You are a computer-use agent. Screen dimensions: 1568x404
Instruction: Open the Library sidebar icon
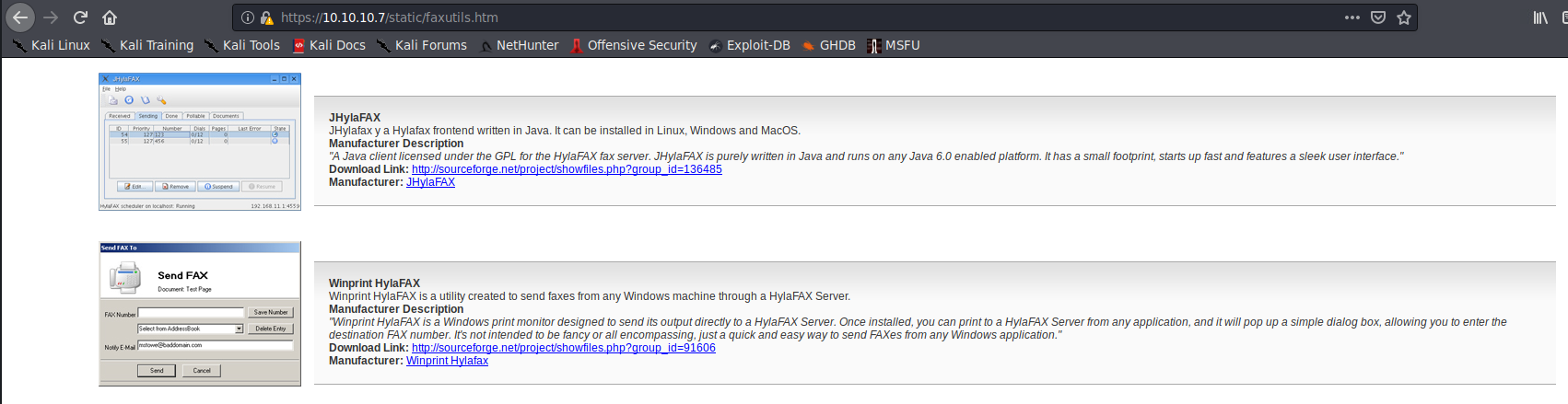1540,17
